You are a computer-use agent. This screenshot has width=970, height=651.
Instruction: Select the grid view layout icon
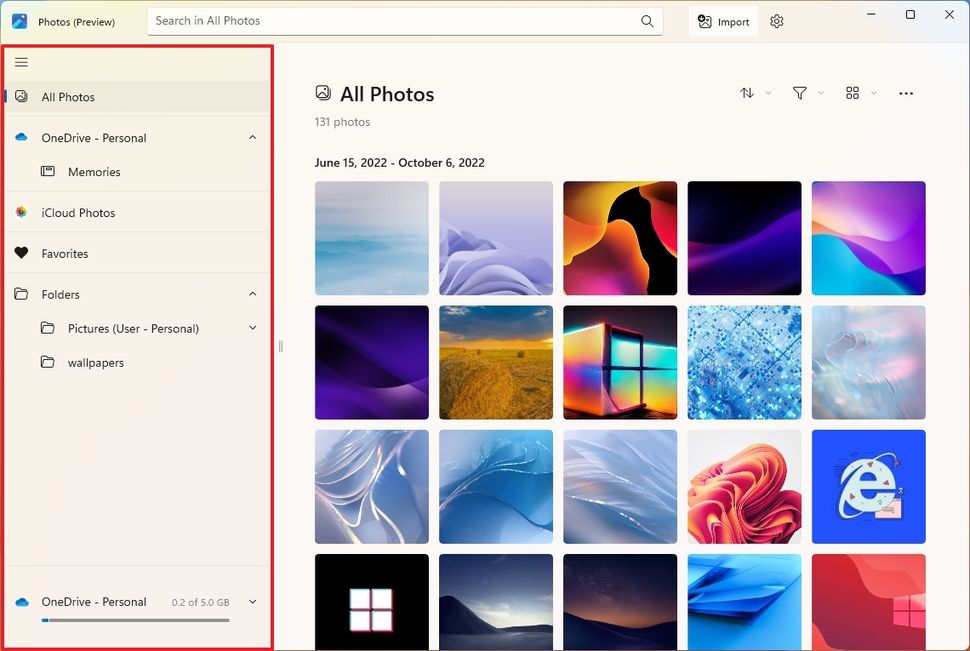click(854, 93)
